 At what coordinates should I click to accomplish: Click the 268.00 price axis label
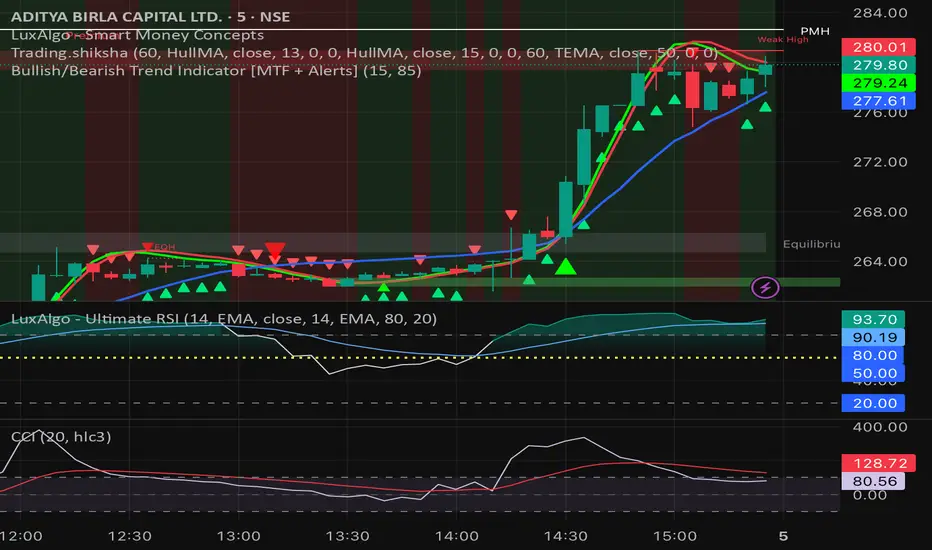[x=880, y=212]
